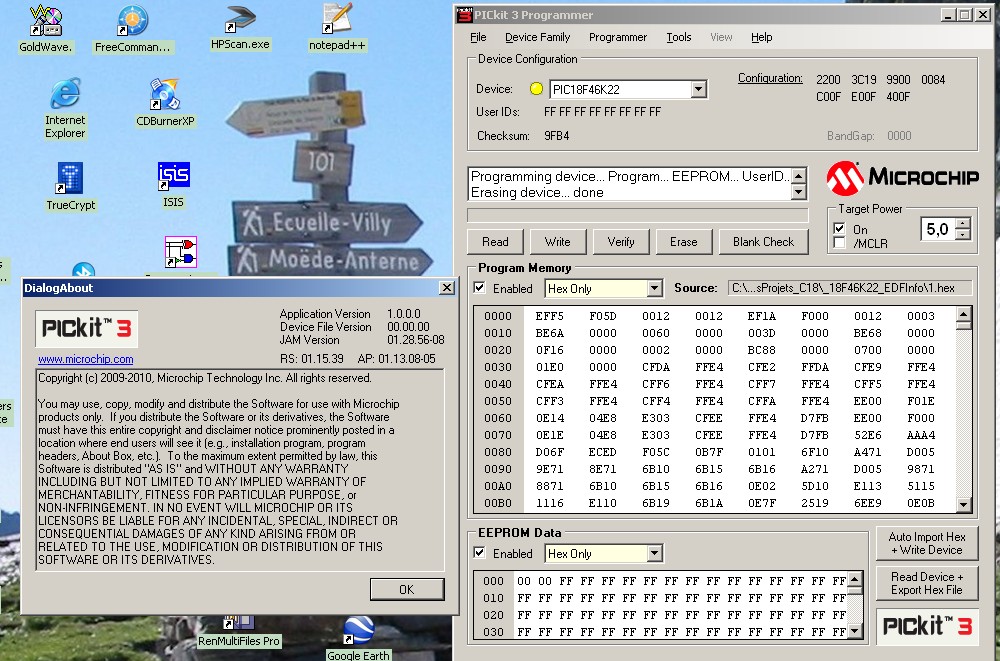The height and width of the screenshot is (661, 1000).
Task: Click down arrow of Program Memory scrollbar
Action: (x=963, y=505)
